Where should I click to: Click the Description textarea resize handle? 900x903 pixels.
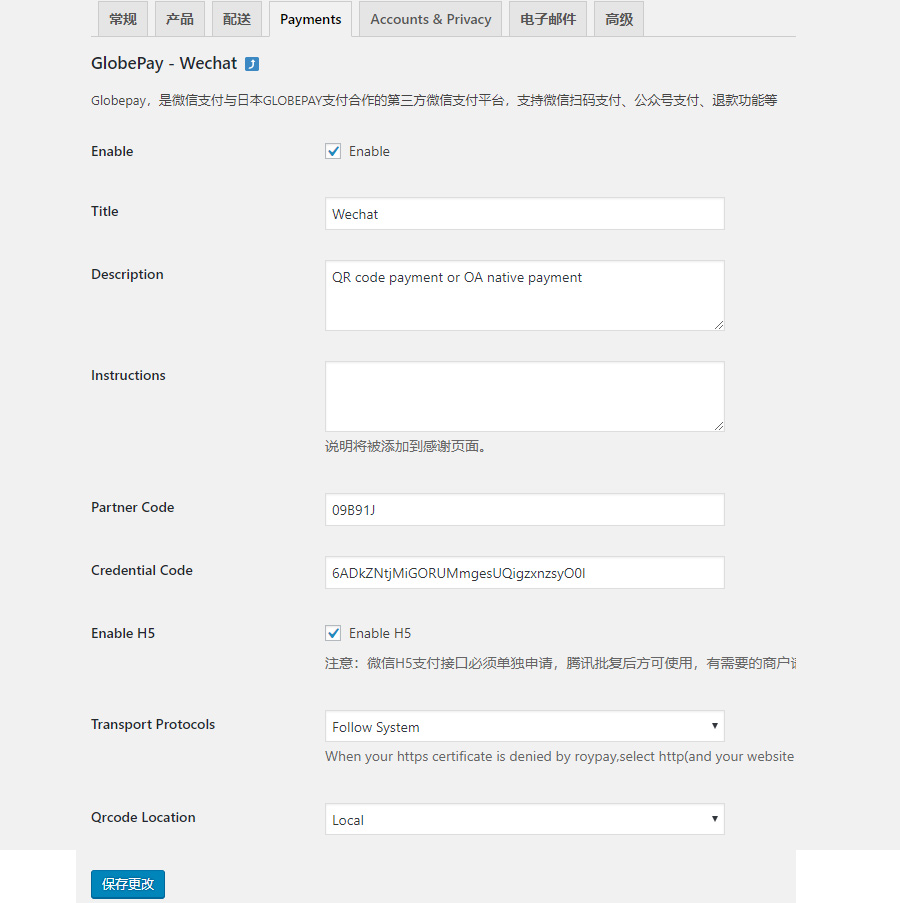pyautogui.click(x=719, y=325)
